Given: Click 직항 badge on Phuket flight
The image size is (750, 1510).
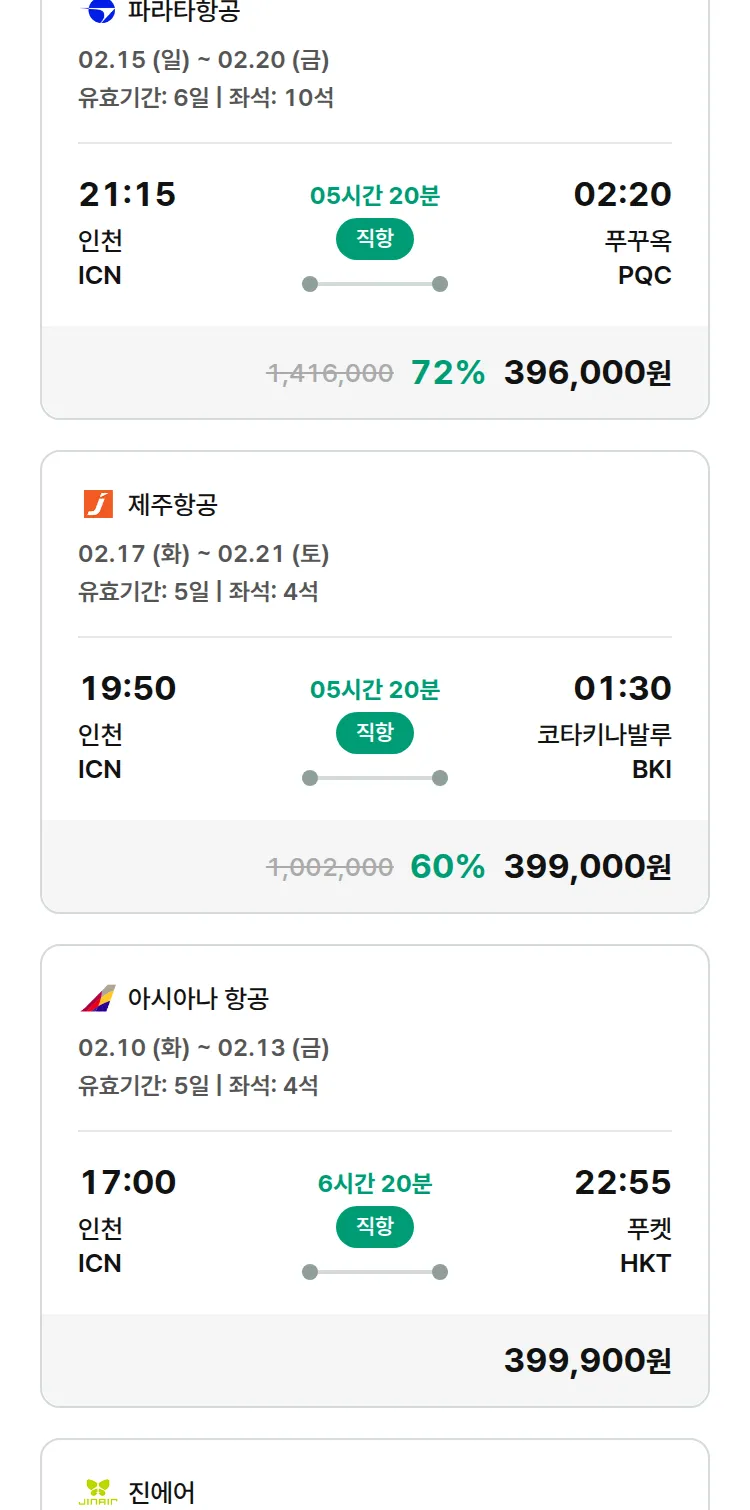Looking at the screenshot, I should (x=375, y=1227).
